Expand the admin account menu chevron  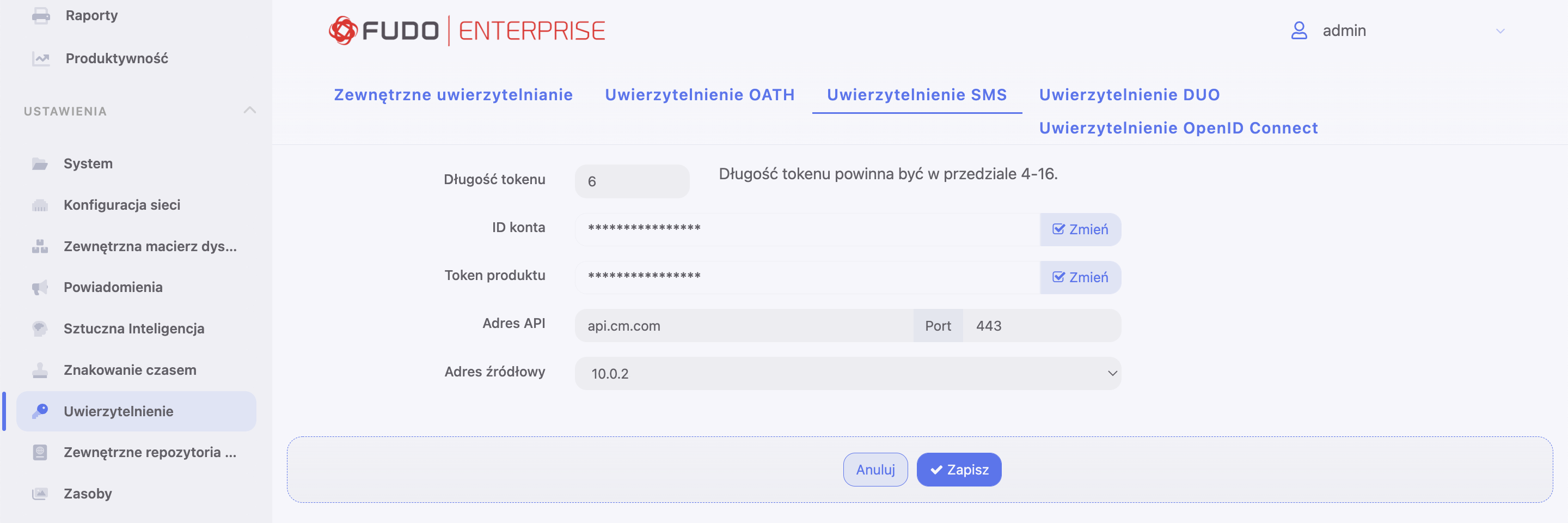tap(1500, 31)
